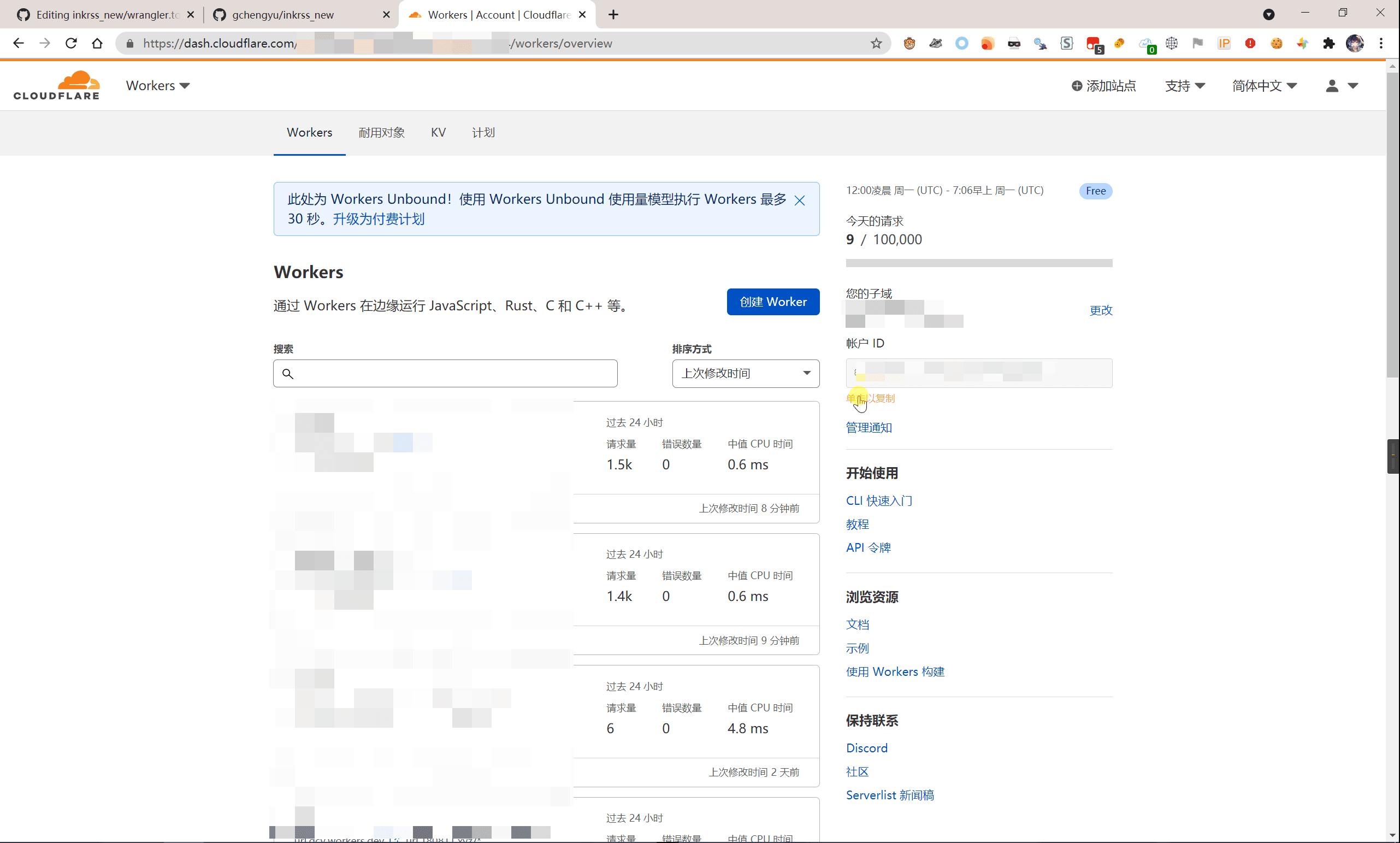Image resolution: width=1400 pixels, height=843 pixels.
Task: Click the Cloudflare logo
Action: [x=56, y=85]
